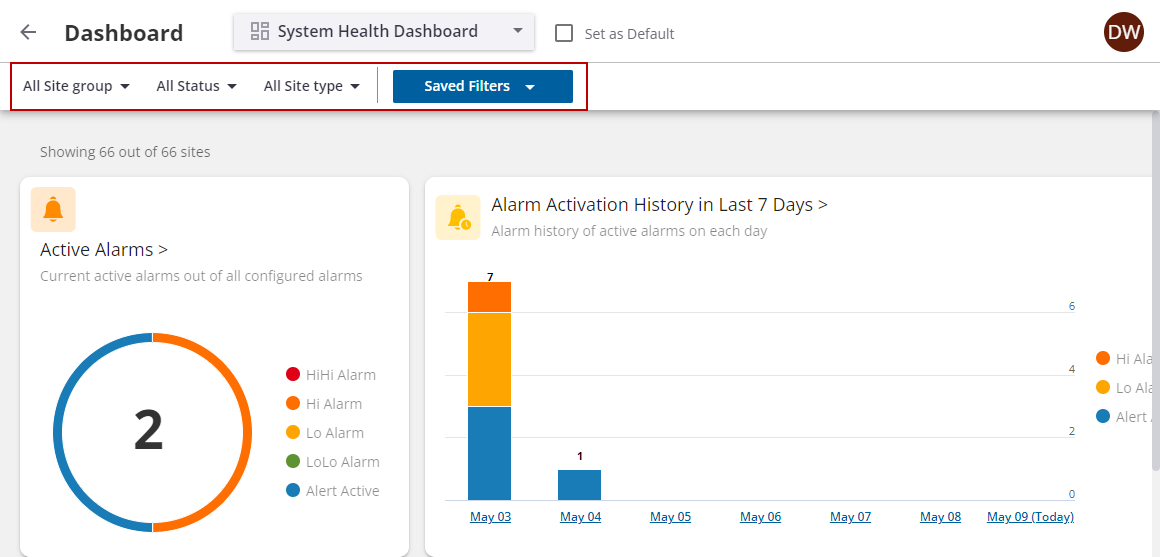Expand the All Site type dropdown
Image resolution: width=1160 pixels, height=557 pixels.
pos(311,86)
